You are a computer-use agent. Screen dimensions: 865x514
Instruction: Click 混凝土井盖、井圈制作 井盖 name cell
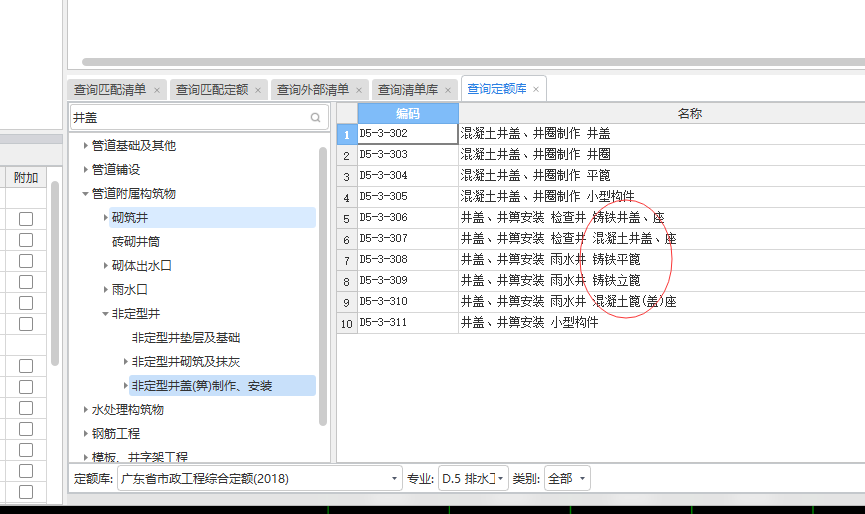(662, 133)
